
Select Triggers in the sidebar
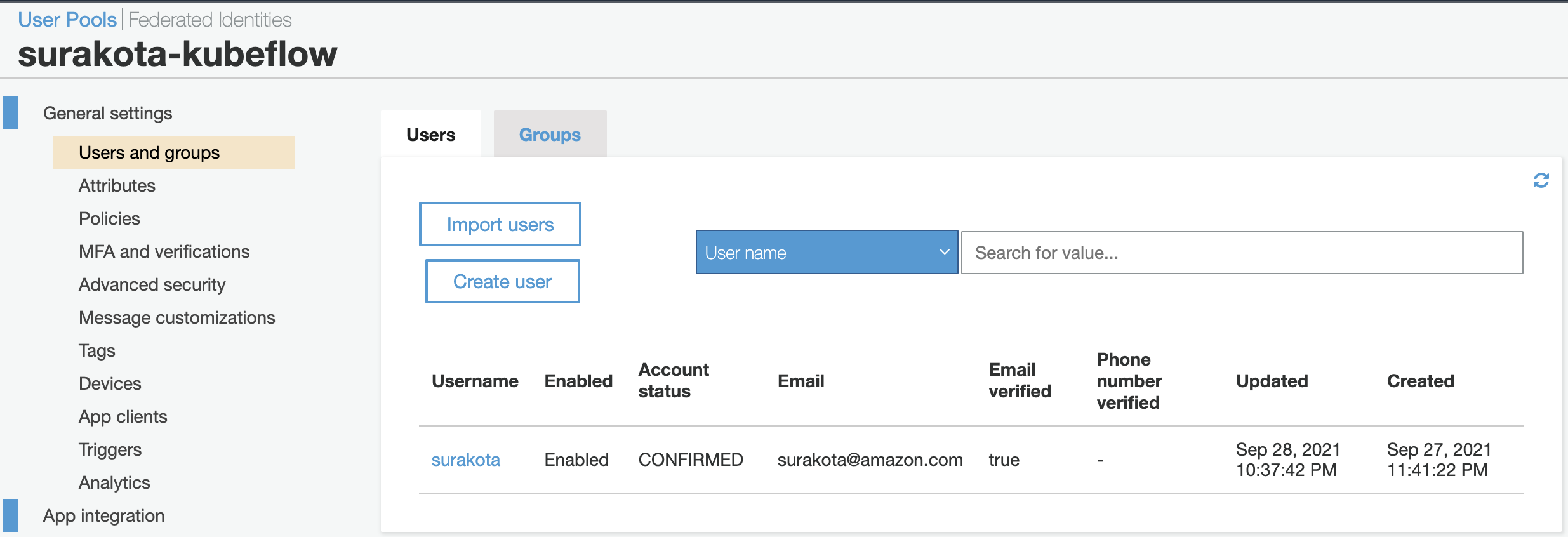[x=110, y=449]
